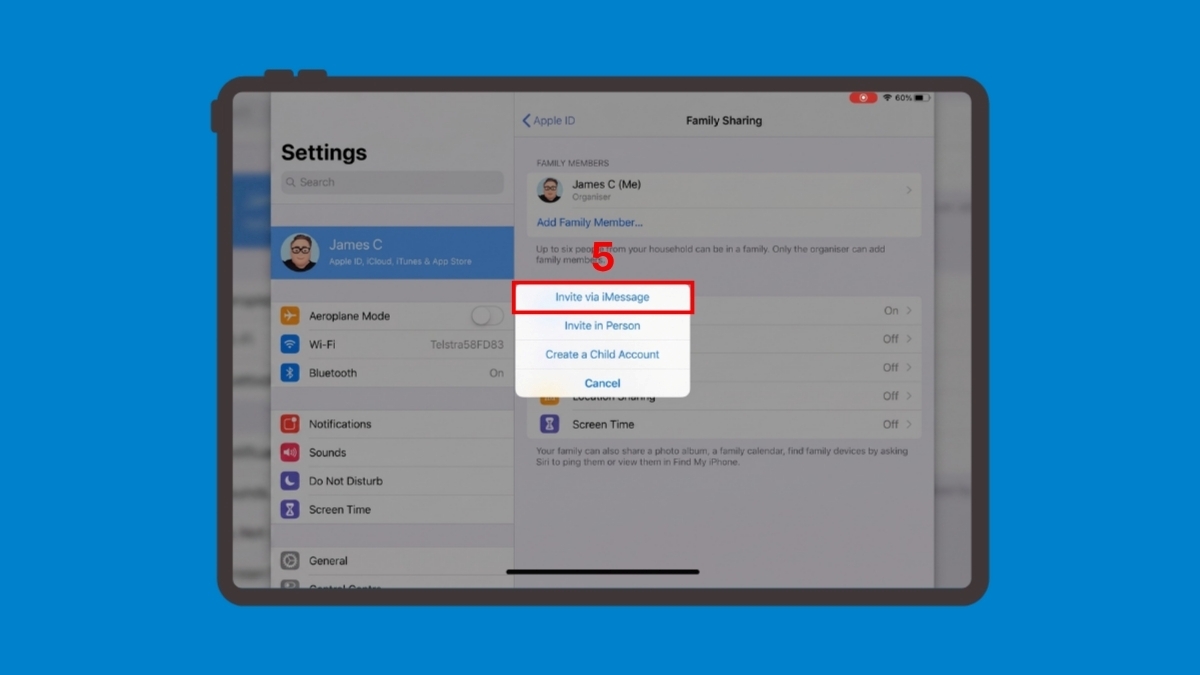Click James C sidebar profile picture
The height and width of the screenshot is (675, 1200).
click(x=300, y=252)
